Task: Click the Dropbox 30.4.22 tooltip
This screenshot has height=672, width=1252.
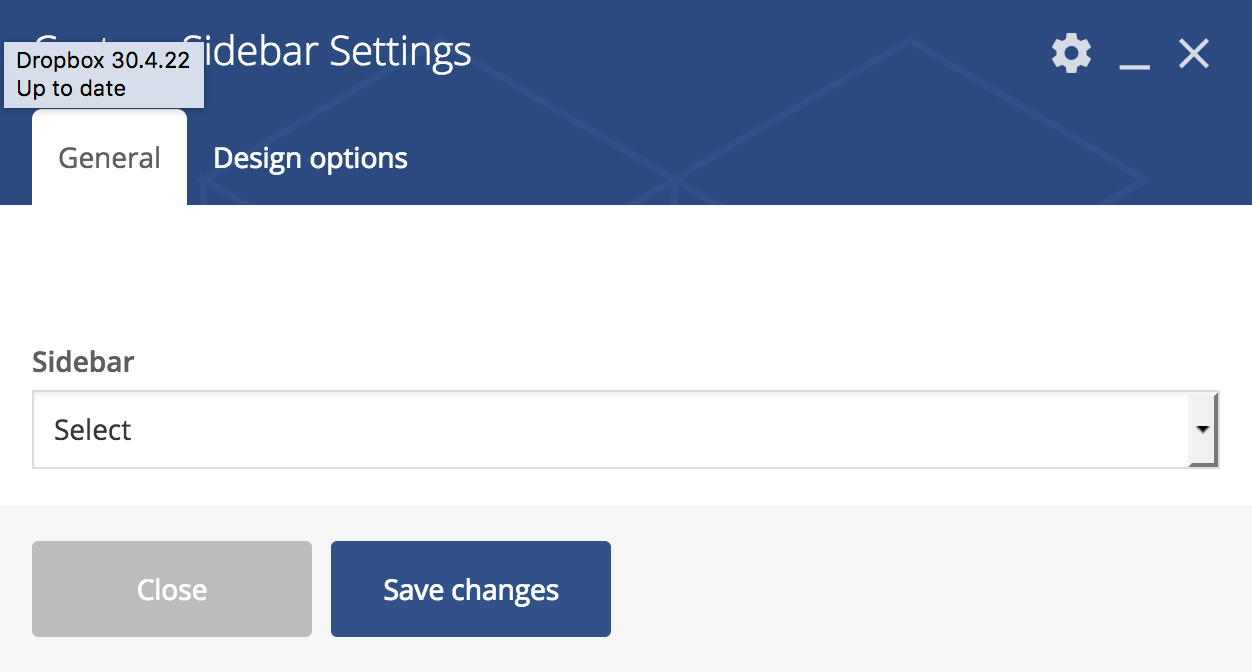Action: pos(104,74)
